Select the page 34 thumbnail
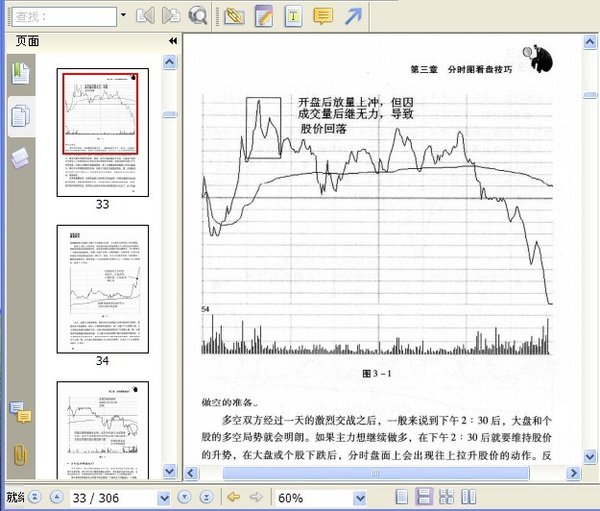 point(103,289)
